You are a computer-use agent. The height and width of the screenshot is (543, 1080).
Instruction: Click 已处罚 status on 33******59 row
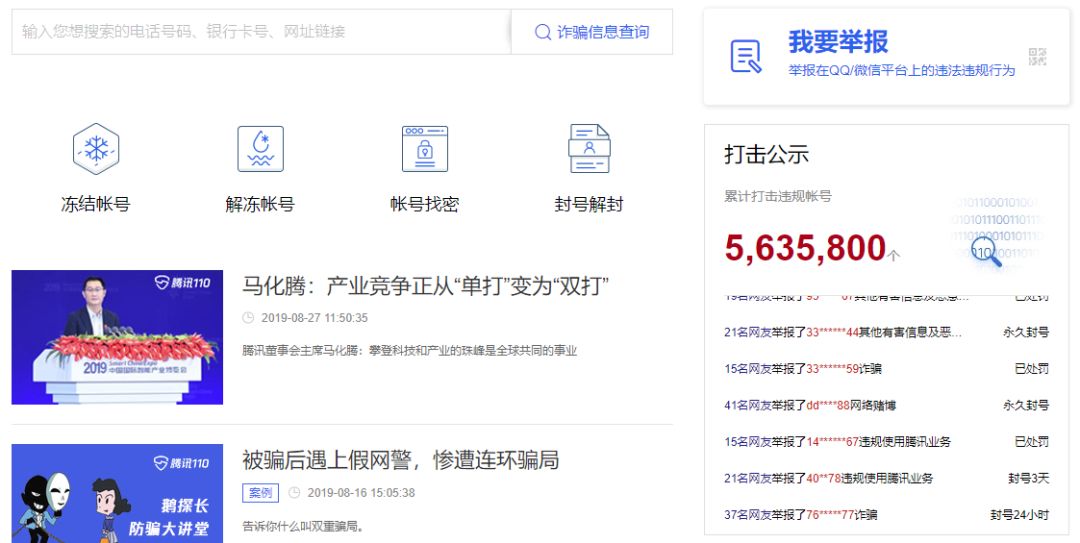[x=1032, y=369]
